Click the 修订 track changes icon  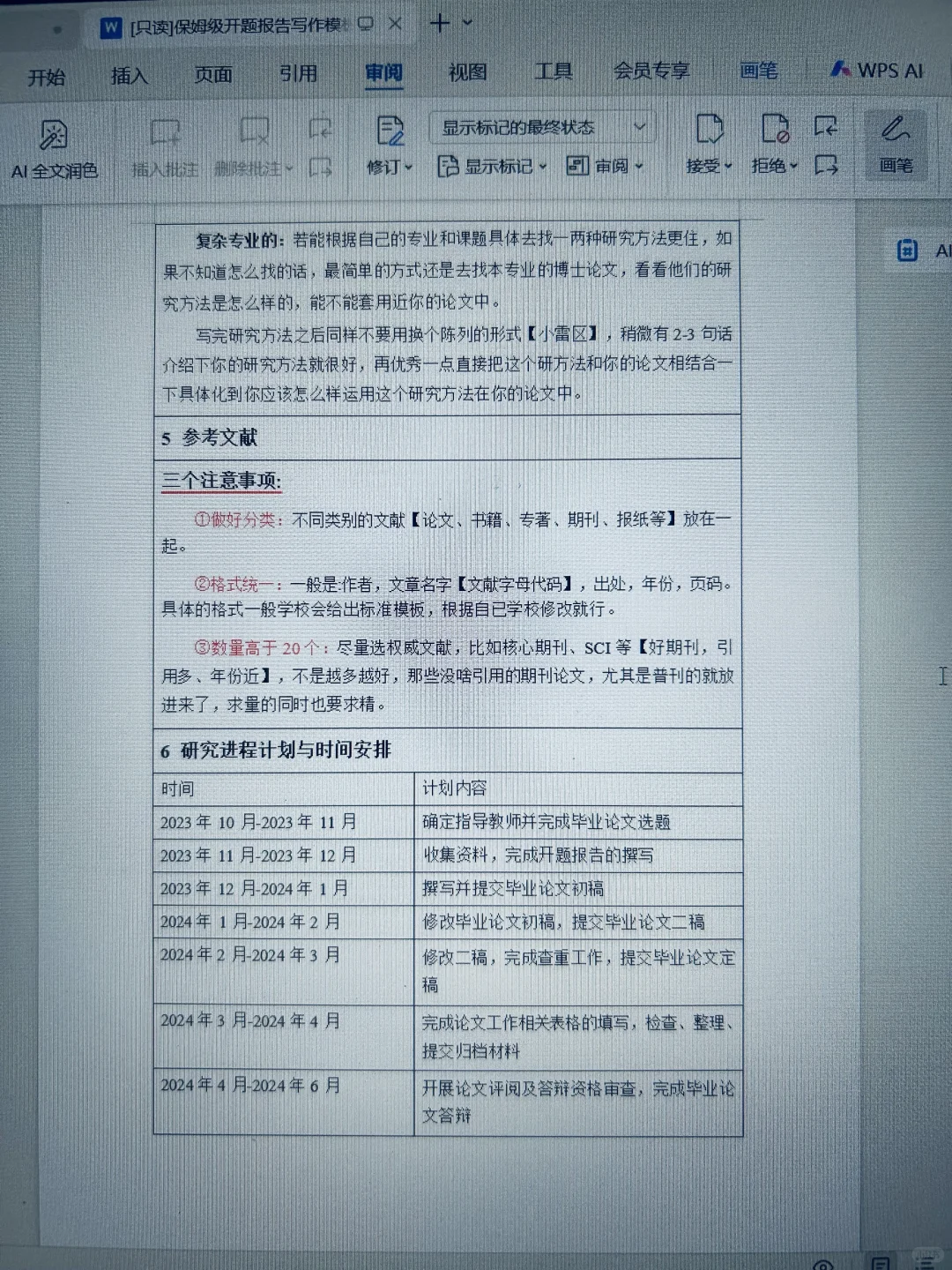[389, 131]
